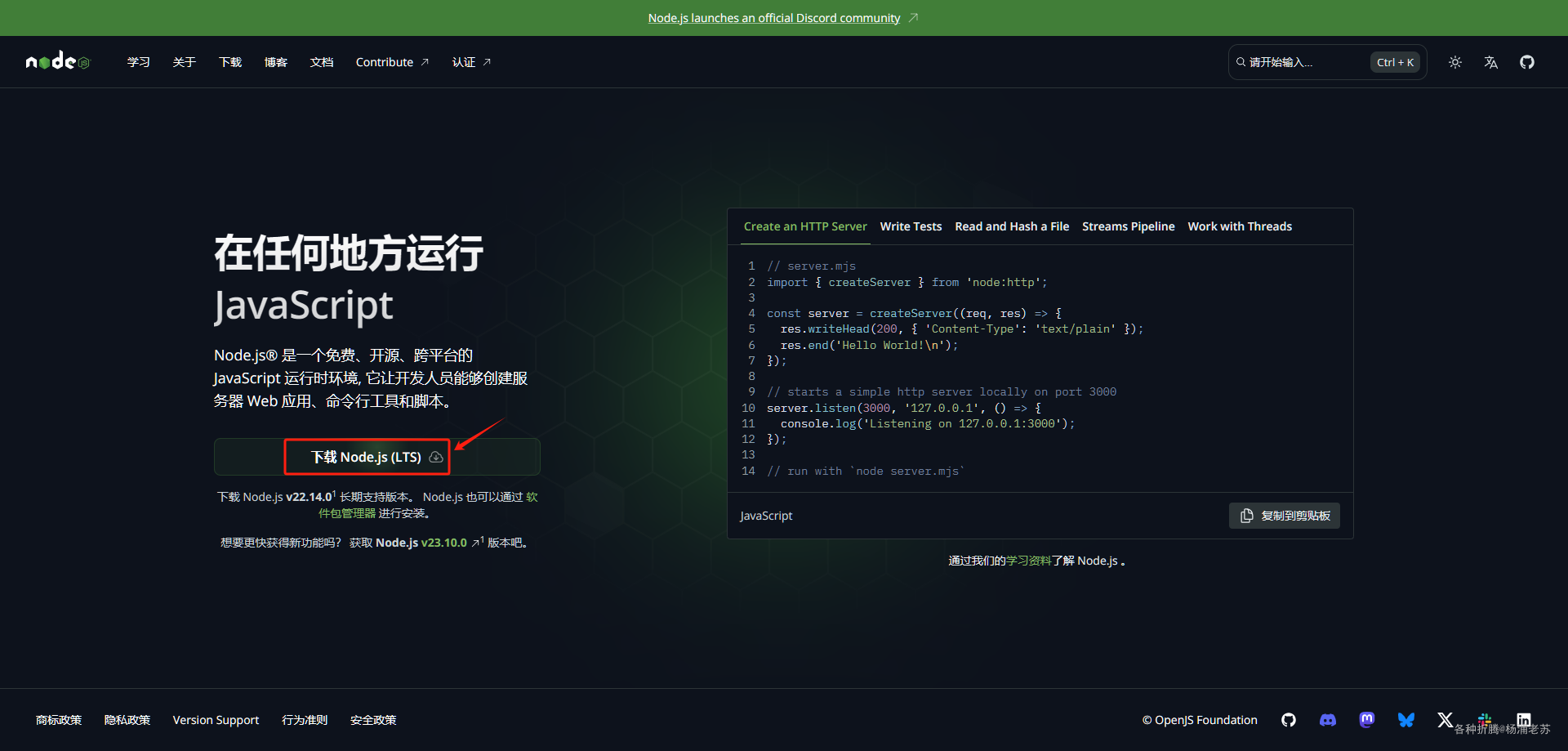Select the 学习 navigation item

pyautogui.click(x=139, y=62)
